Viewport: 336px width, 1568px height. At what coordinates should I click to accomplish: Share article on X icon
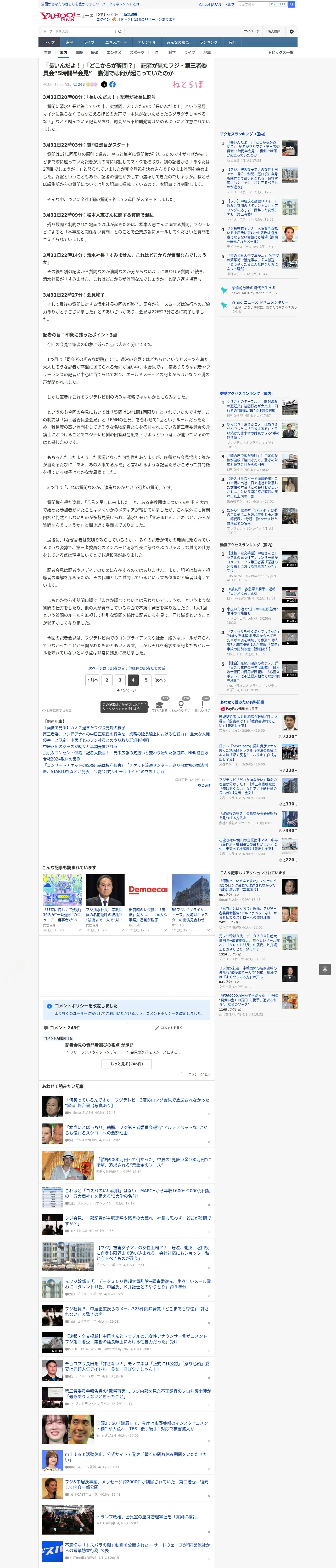104,85
